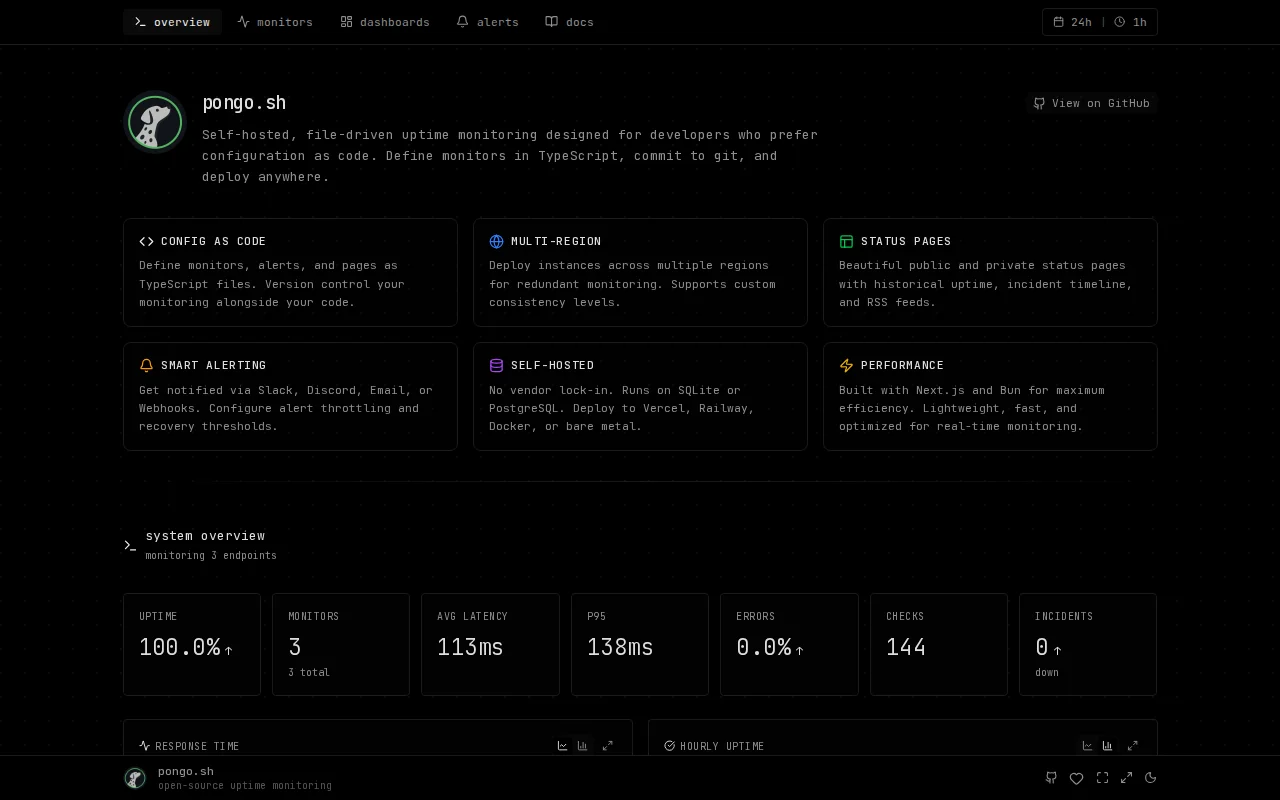
Task: Expand the Response Time chart
Action: (x=608, y=746)
